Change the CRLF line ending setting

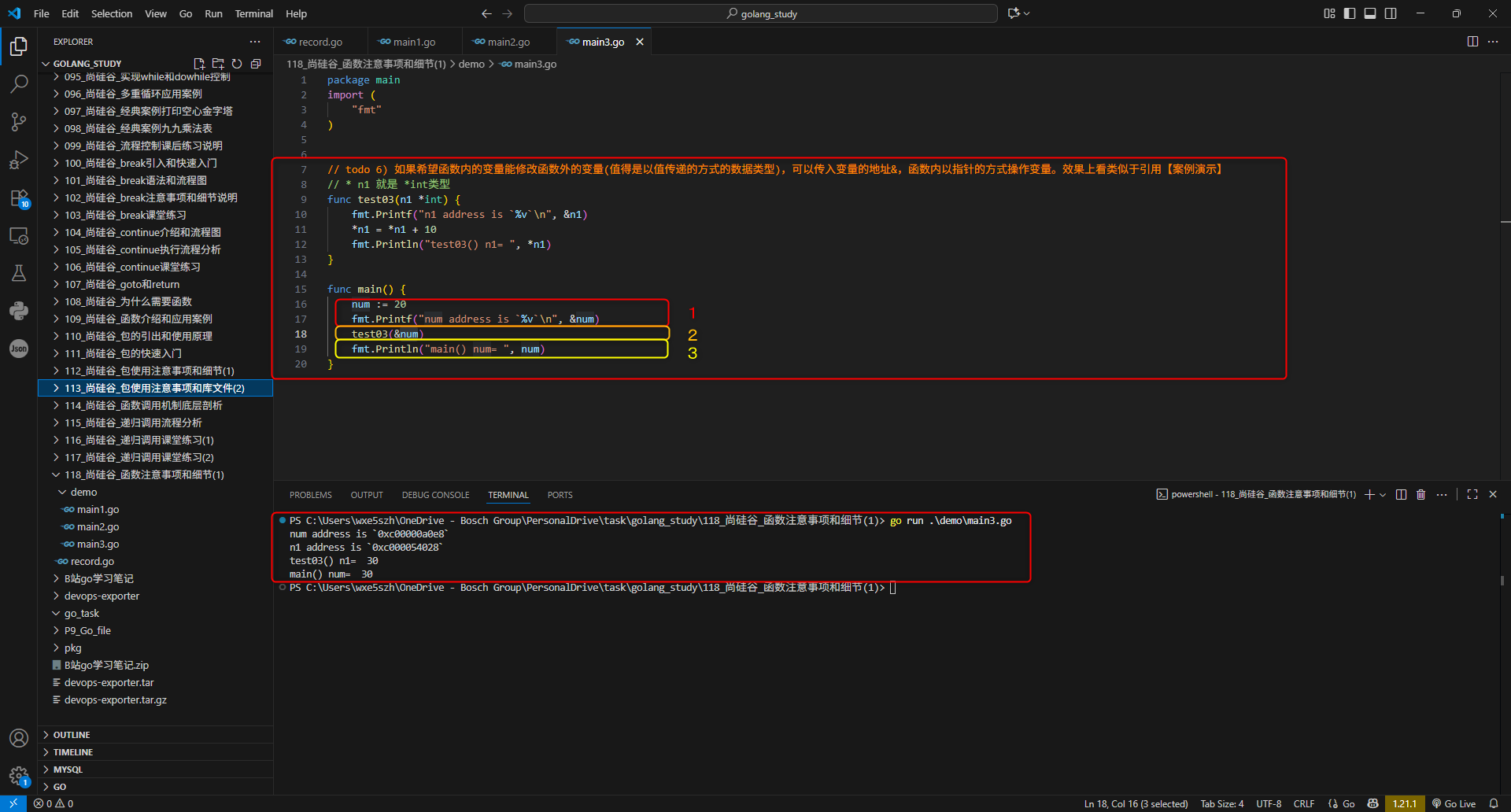click(1304, 804)
